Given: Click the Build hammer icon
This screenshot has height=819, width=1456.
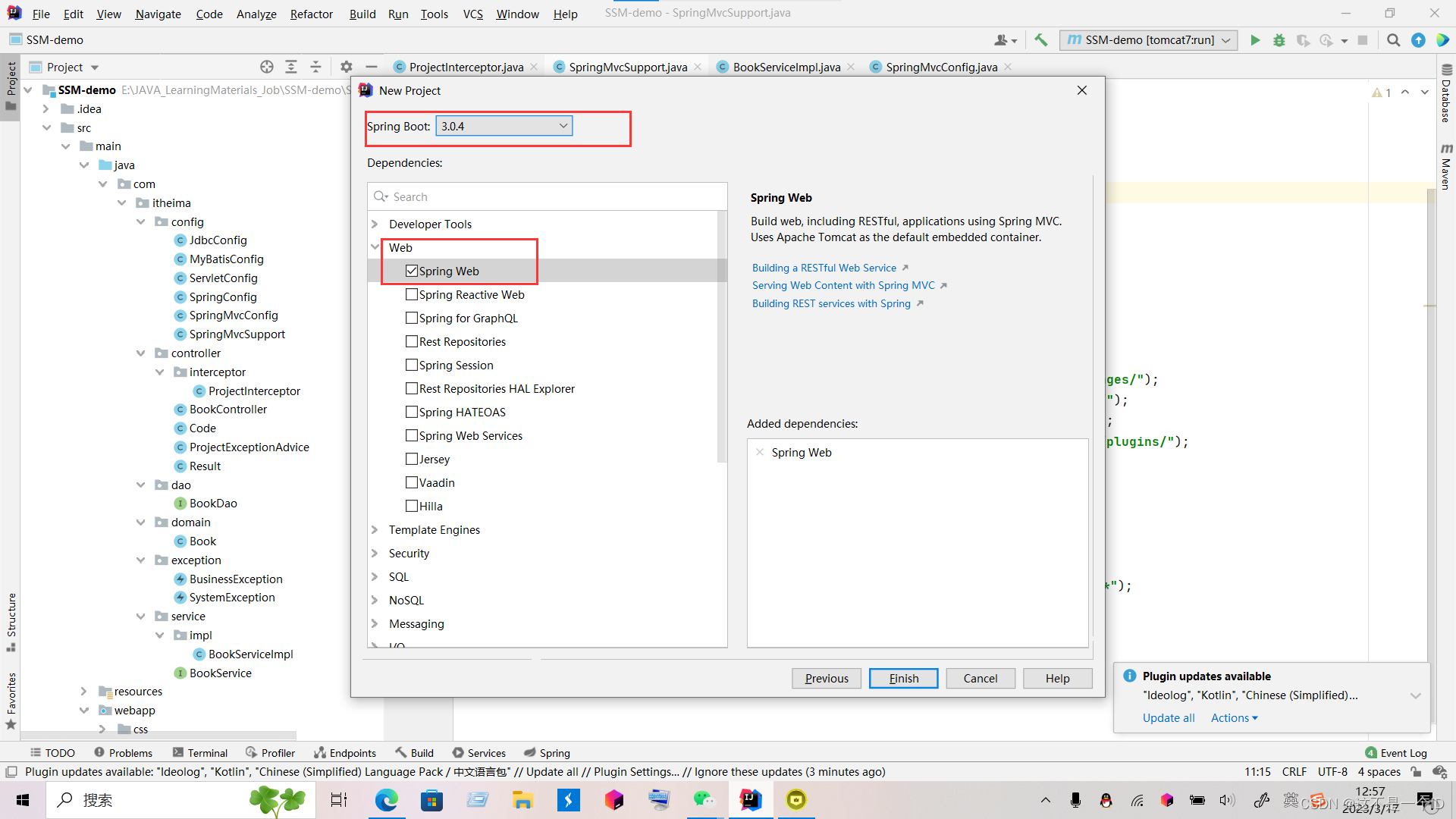Looking at the screenshot, I should 1041,40.
